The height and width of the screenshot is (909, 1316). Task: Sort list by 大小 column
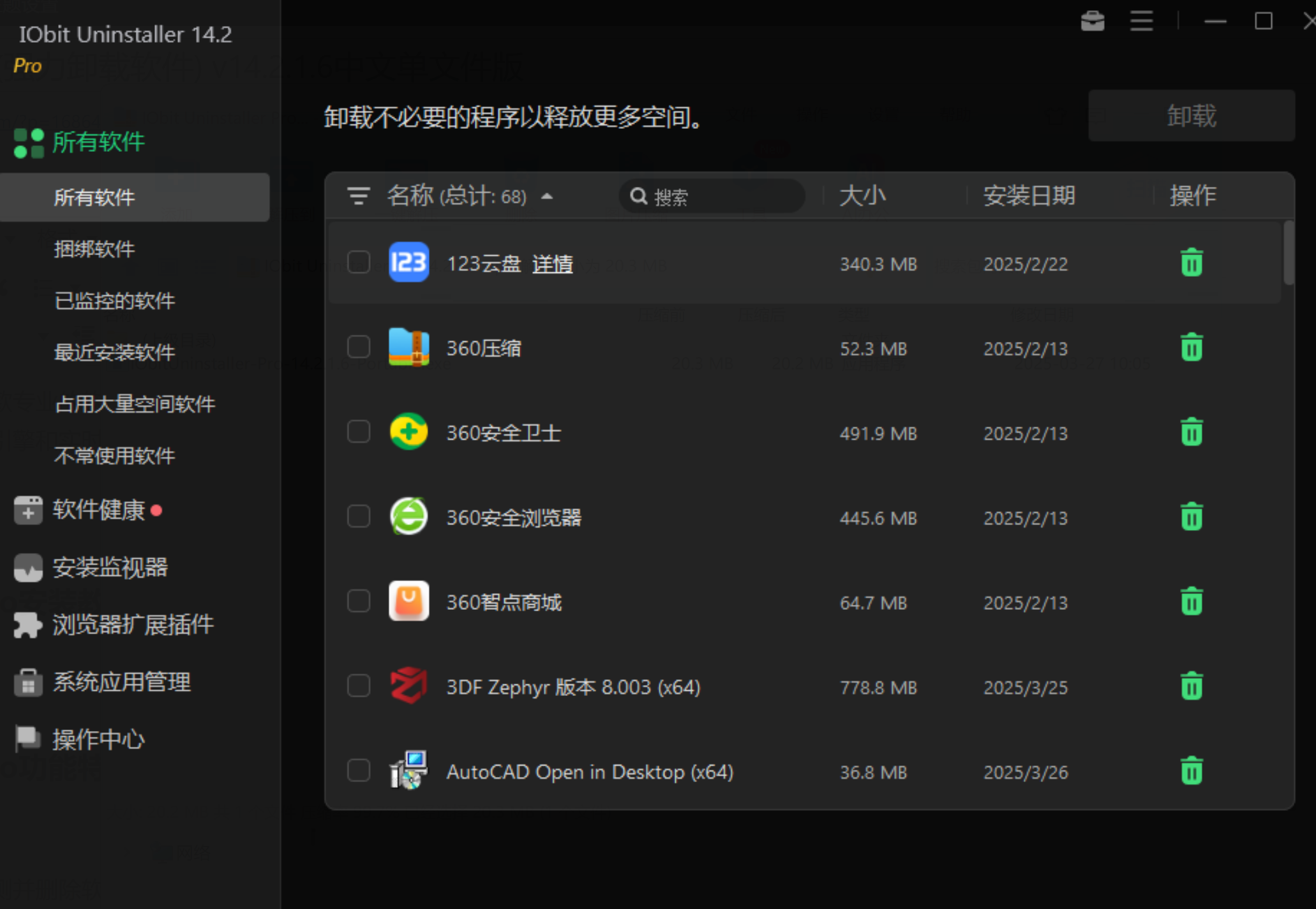click(x=862, y=196)
